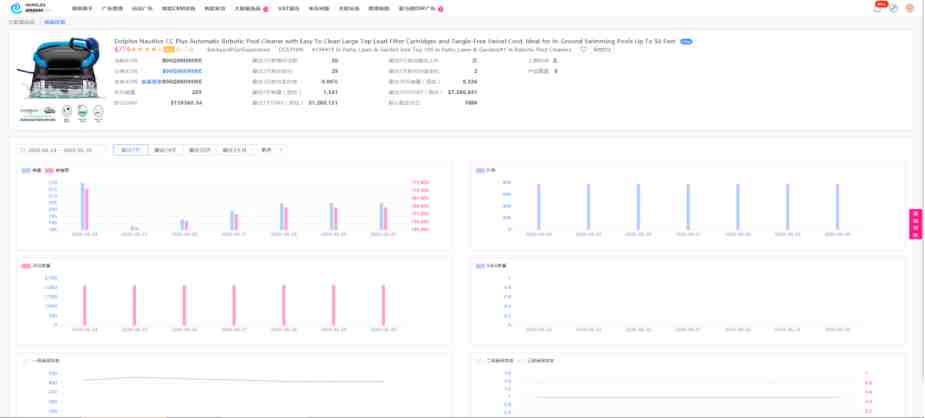Click the first breadcrumb link under the logo
The height and width of the screenshot is (418, 925).
pyautogui.click(x=22, y=22)
